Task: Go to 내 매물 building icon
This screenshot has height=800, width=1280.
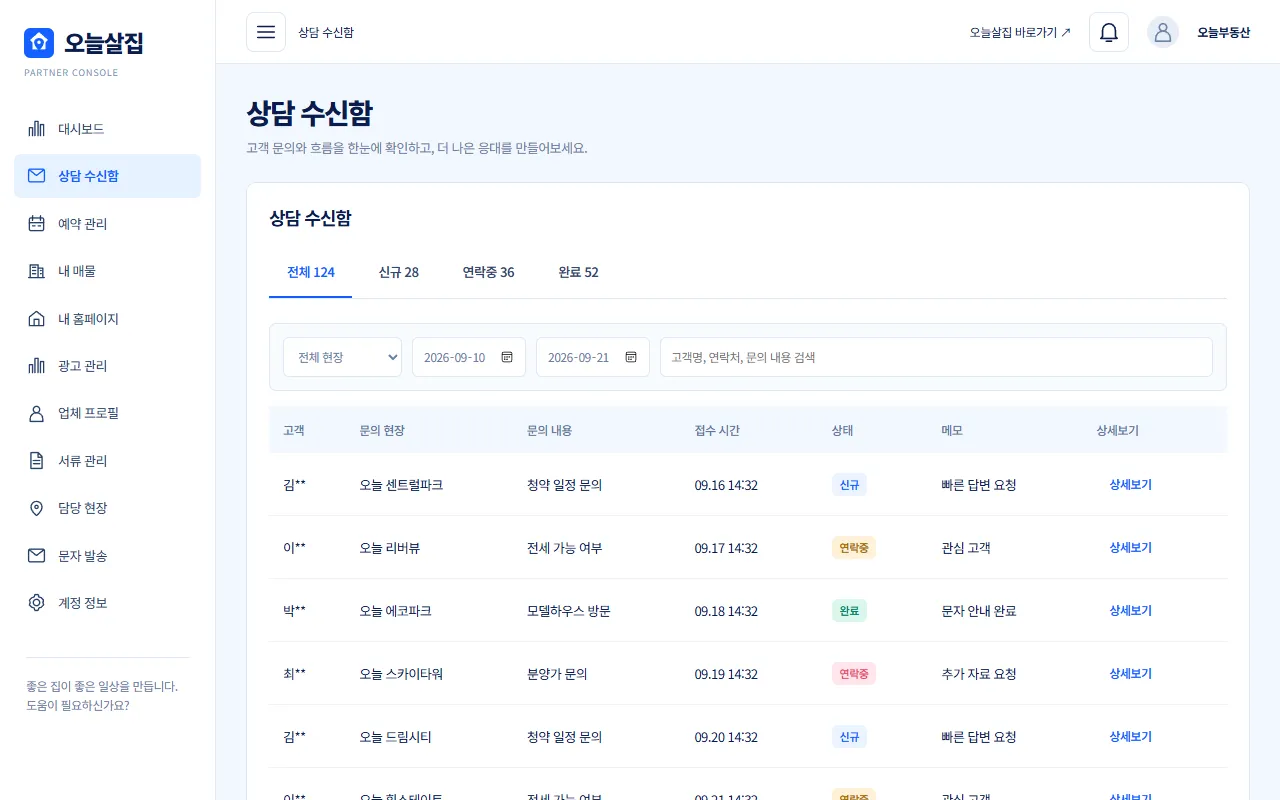Action: (x=37, y=271)
